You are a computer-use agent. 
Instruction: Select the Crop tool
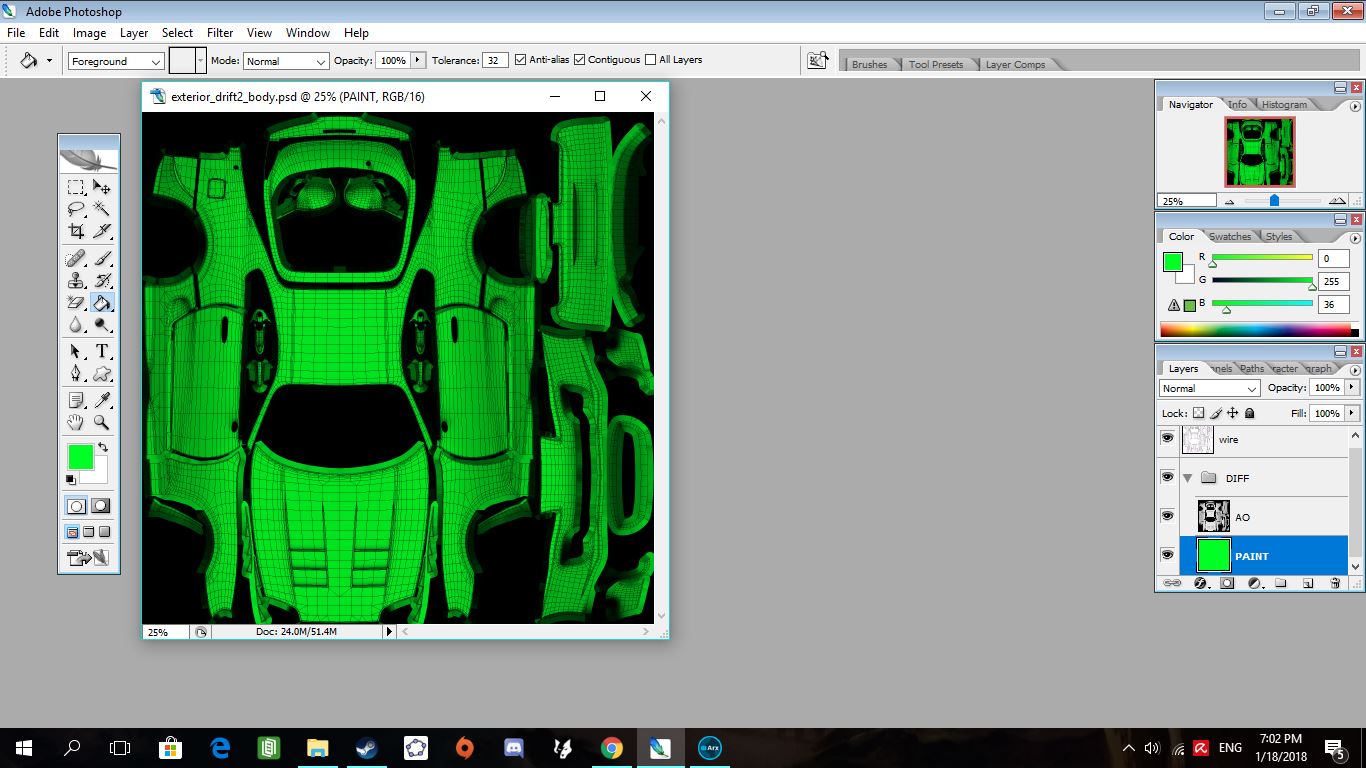pos(76,231)
